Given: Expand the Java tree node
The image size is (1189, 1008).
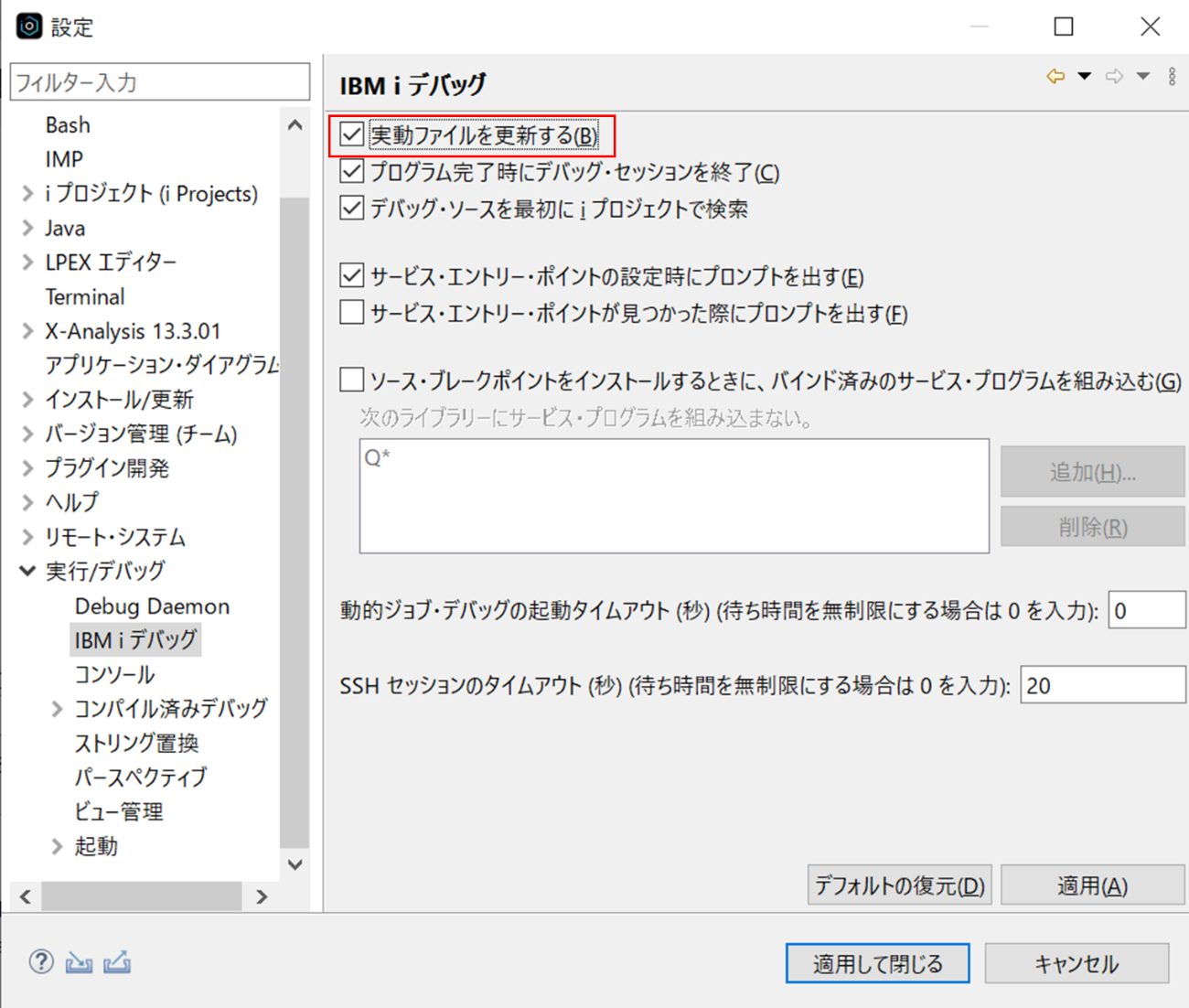Looking at the screenshot, I should (x=27, y=228).
